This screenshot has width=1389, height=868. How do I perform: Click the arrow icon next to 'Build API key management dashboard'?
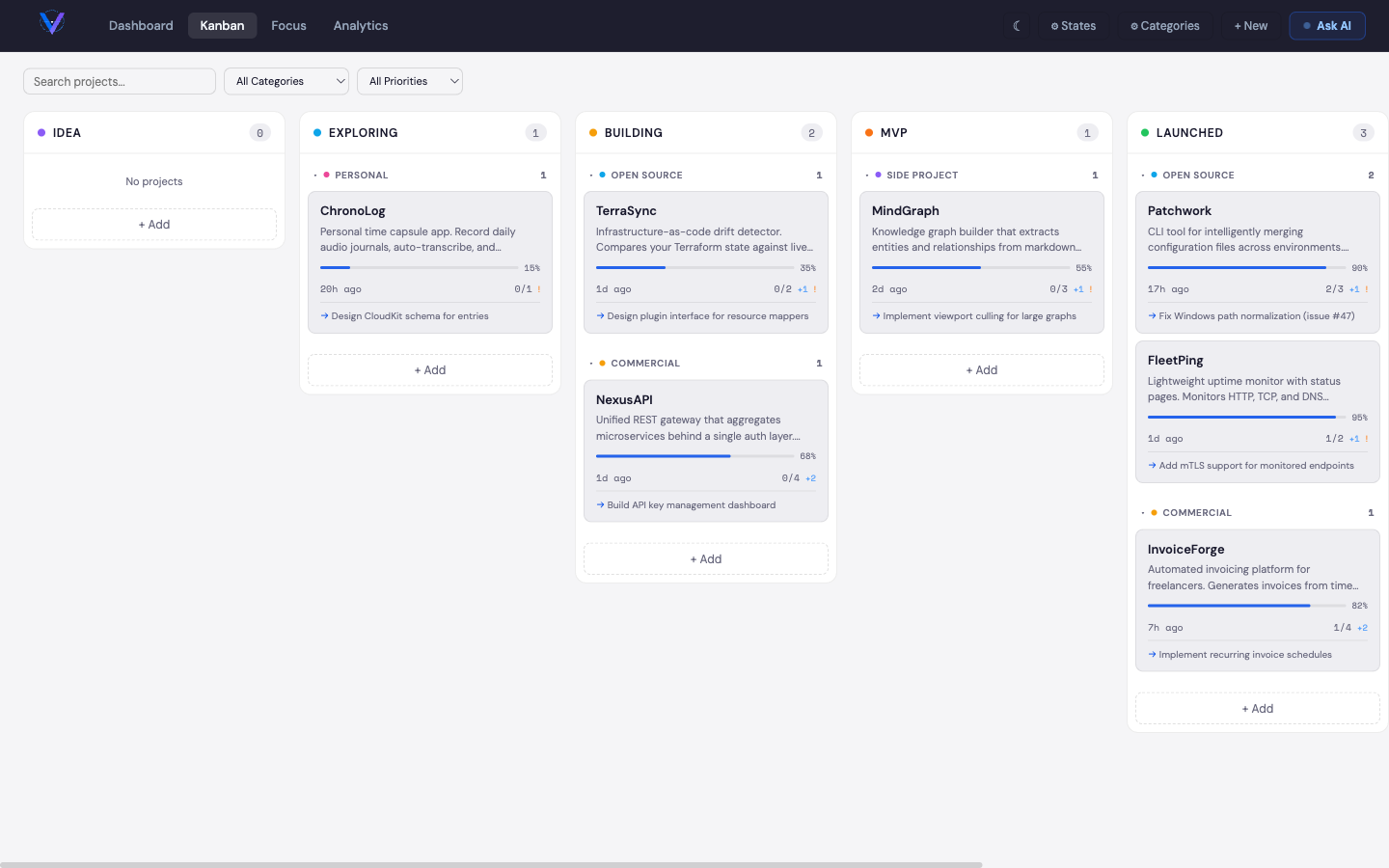[x=600, y=504]
